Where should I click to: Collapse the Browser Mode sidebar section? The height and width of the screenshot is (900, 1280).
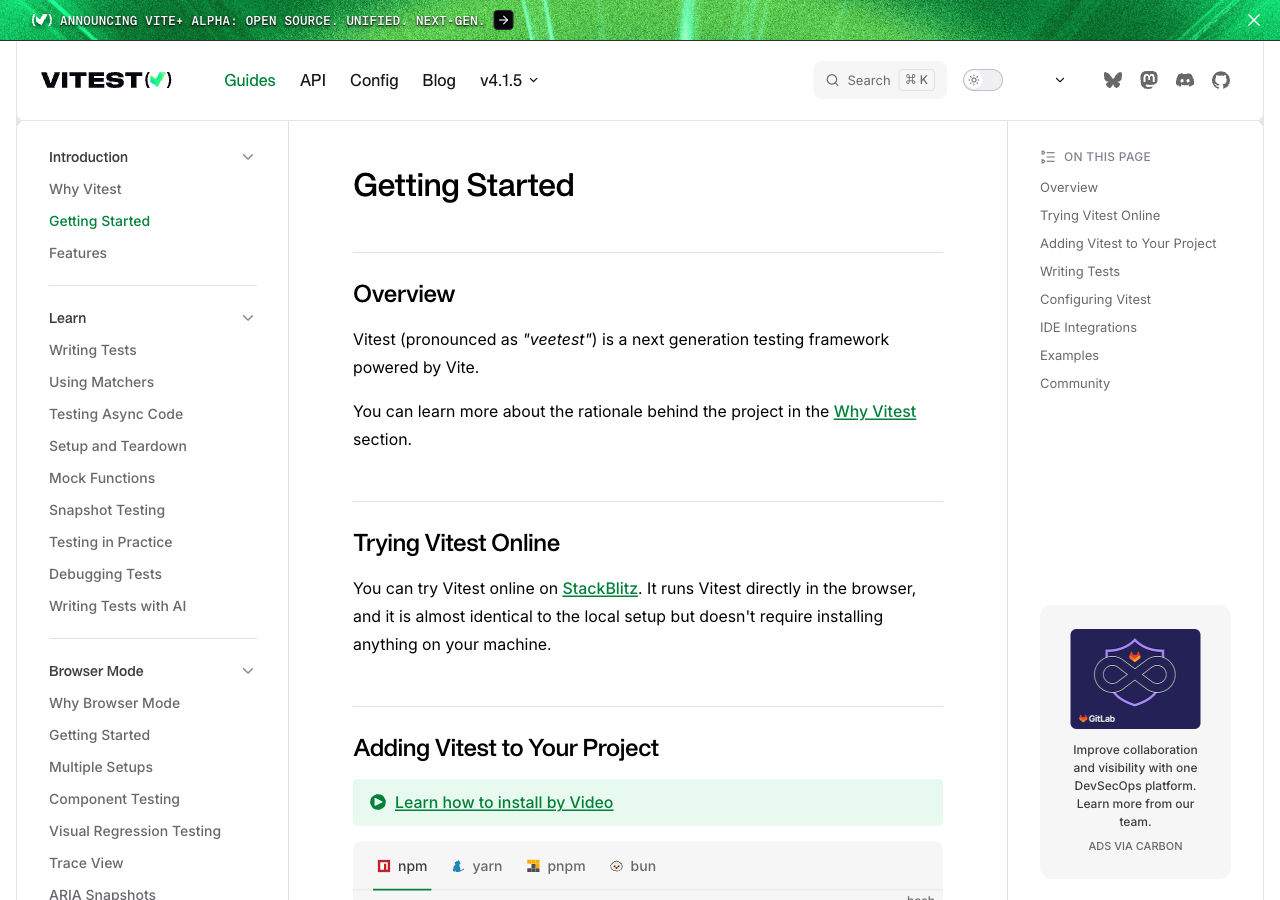[248, 671]
